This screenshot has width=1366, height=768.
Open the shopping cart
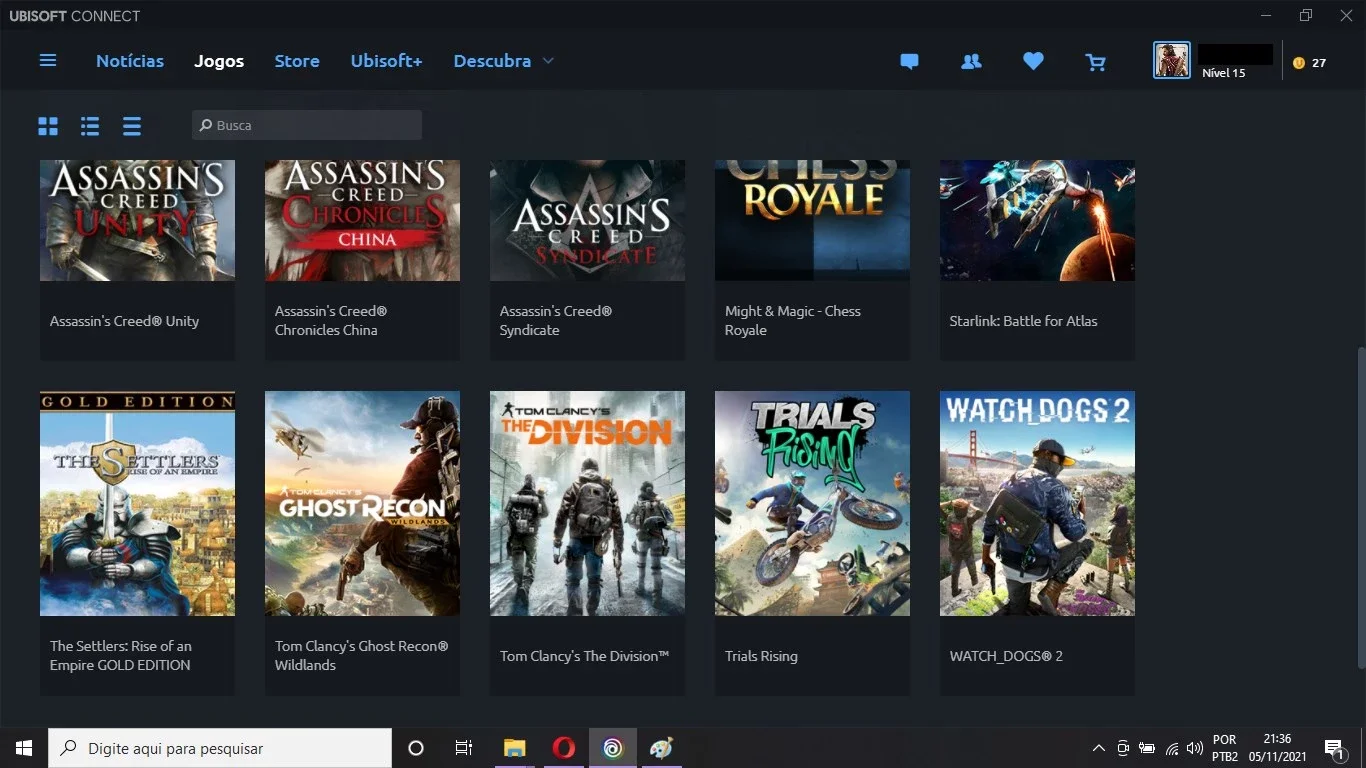(1096, 62)
